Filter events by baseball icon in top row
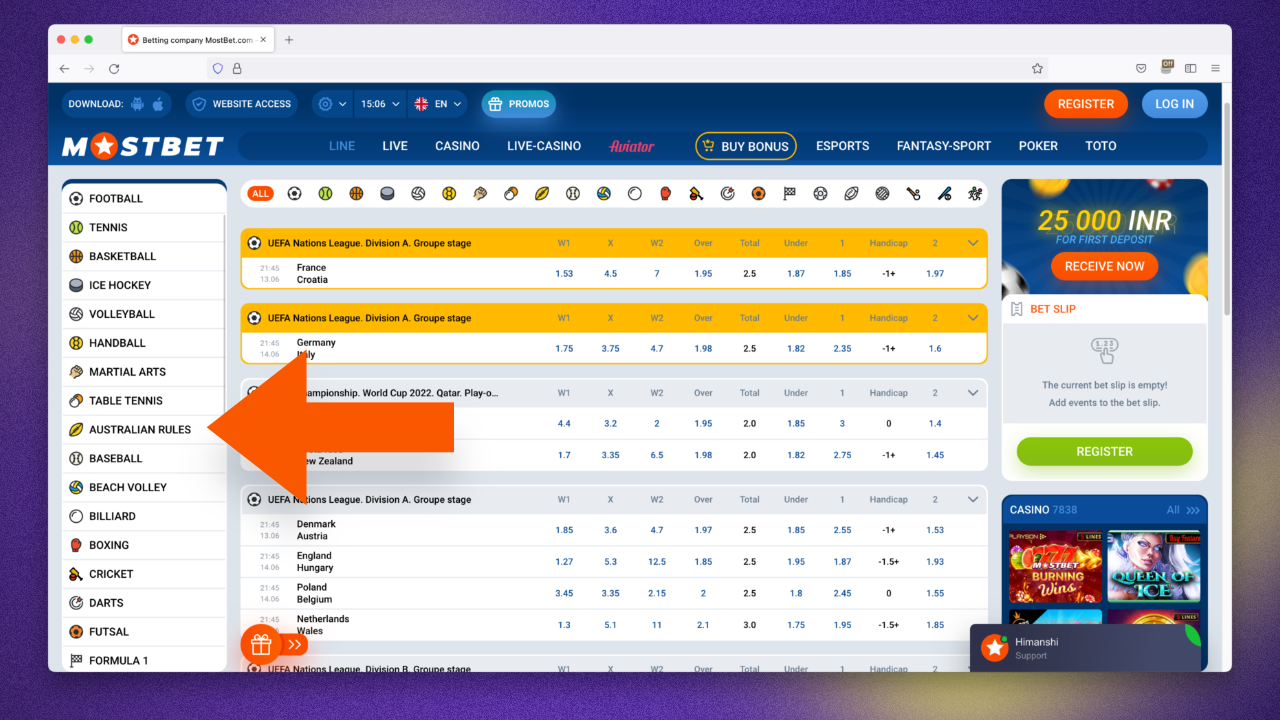Screen dimensions: 1280x720 pyautogui.click(x=573, y=193)
